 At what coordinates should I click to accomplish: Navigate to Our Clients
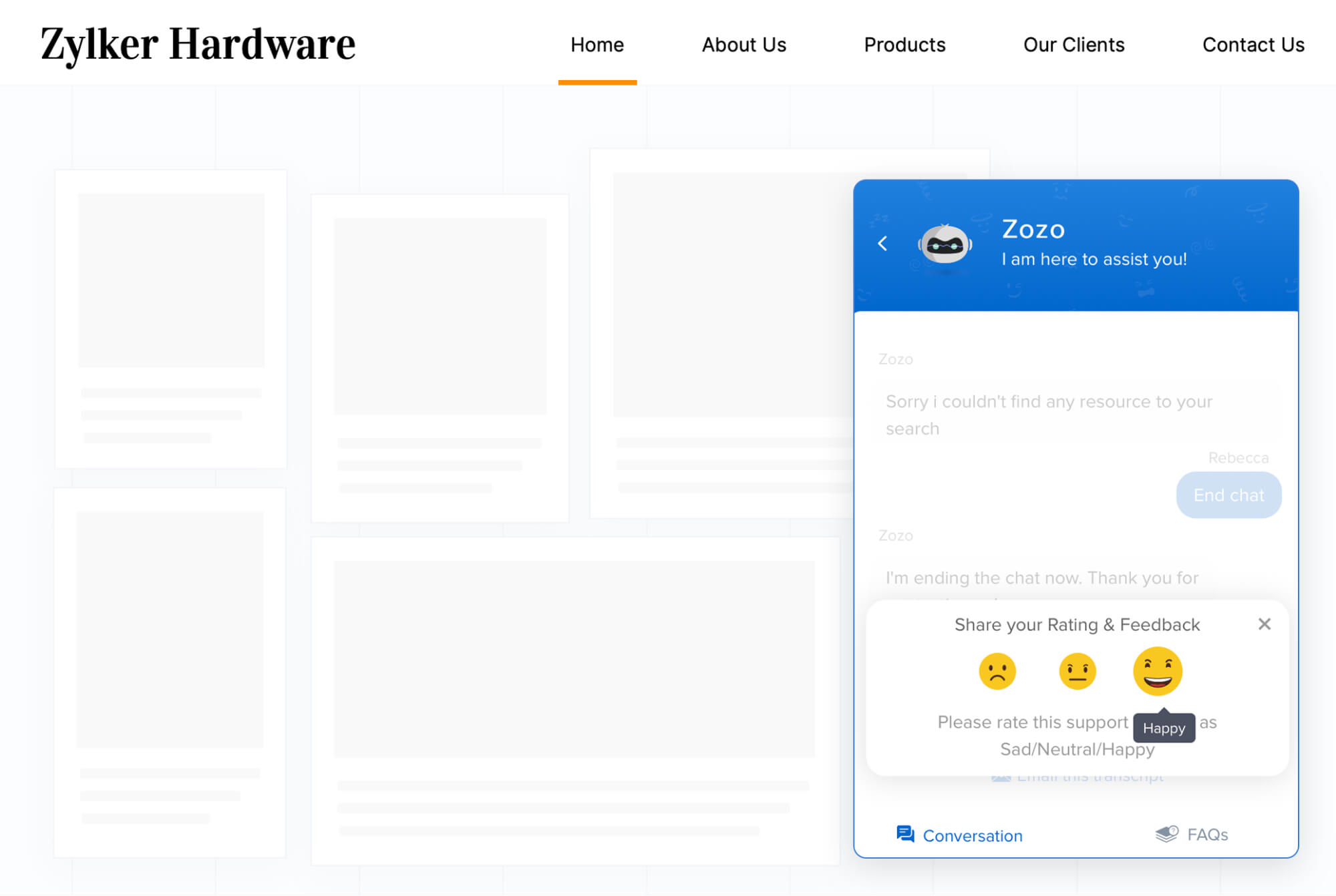click(x=1073, y=45)
